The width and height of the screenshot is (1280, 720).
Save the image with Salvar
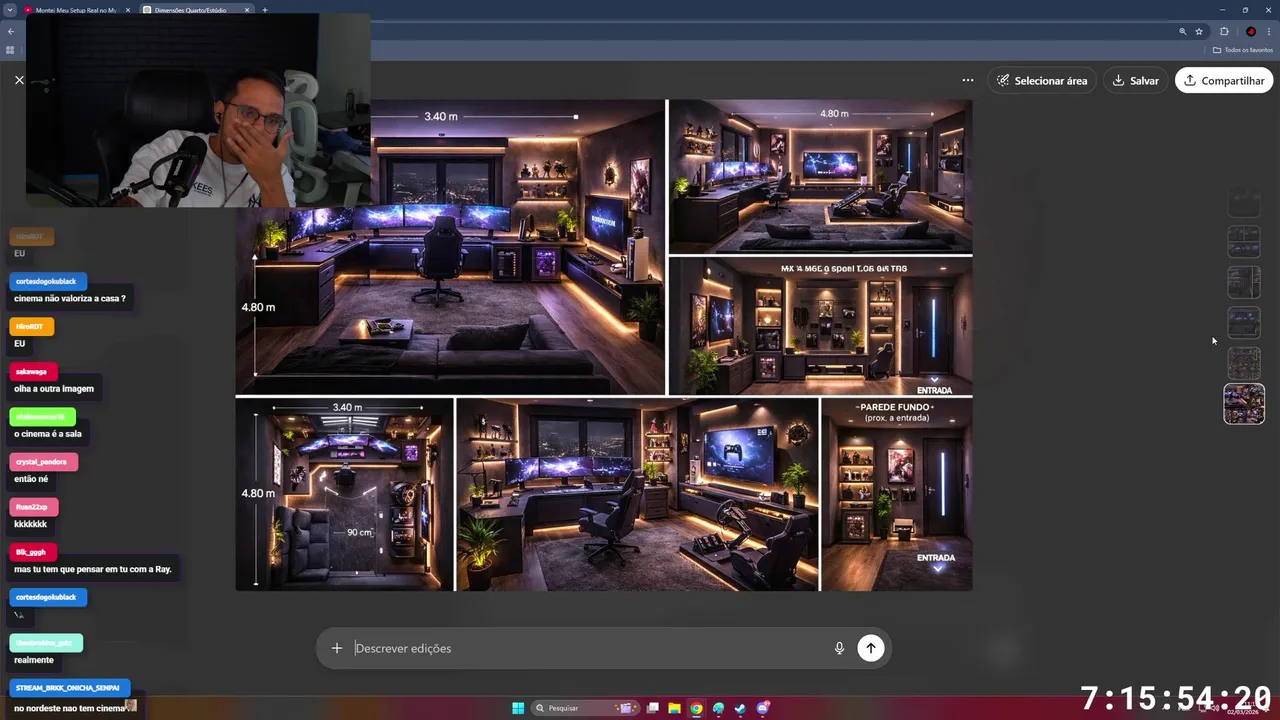click(1135, 80)
